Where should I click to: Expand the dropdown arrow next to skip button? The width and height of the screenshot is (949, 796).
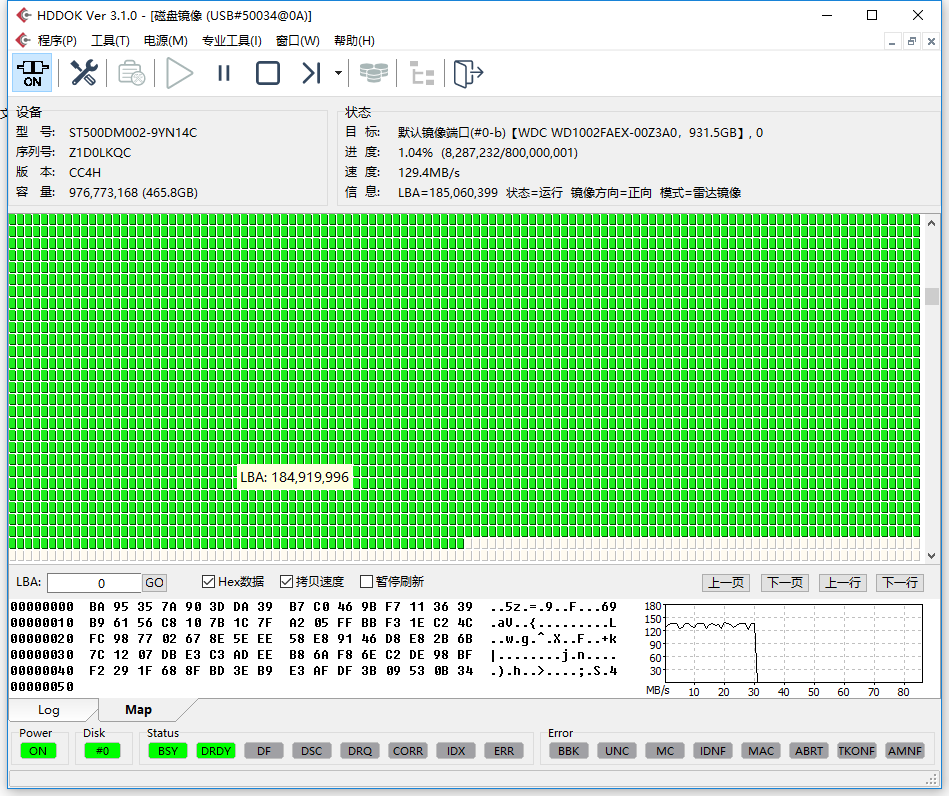click(x=338, y=73)
